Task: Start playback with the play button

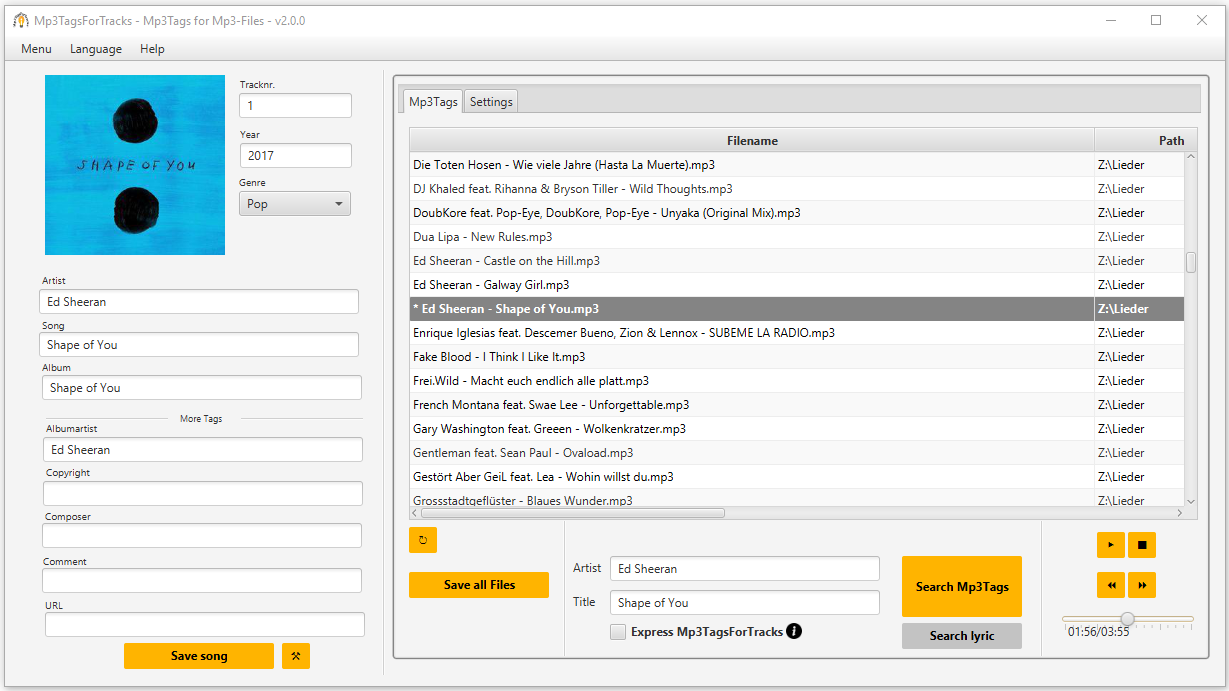Action: (x=1110, y=545)
